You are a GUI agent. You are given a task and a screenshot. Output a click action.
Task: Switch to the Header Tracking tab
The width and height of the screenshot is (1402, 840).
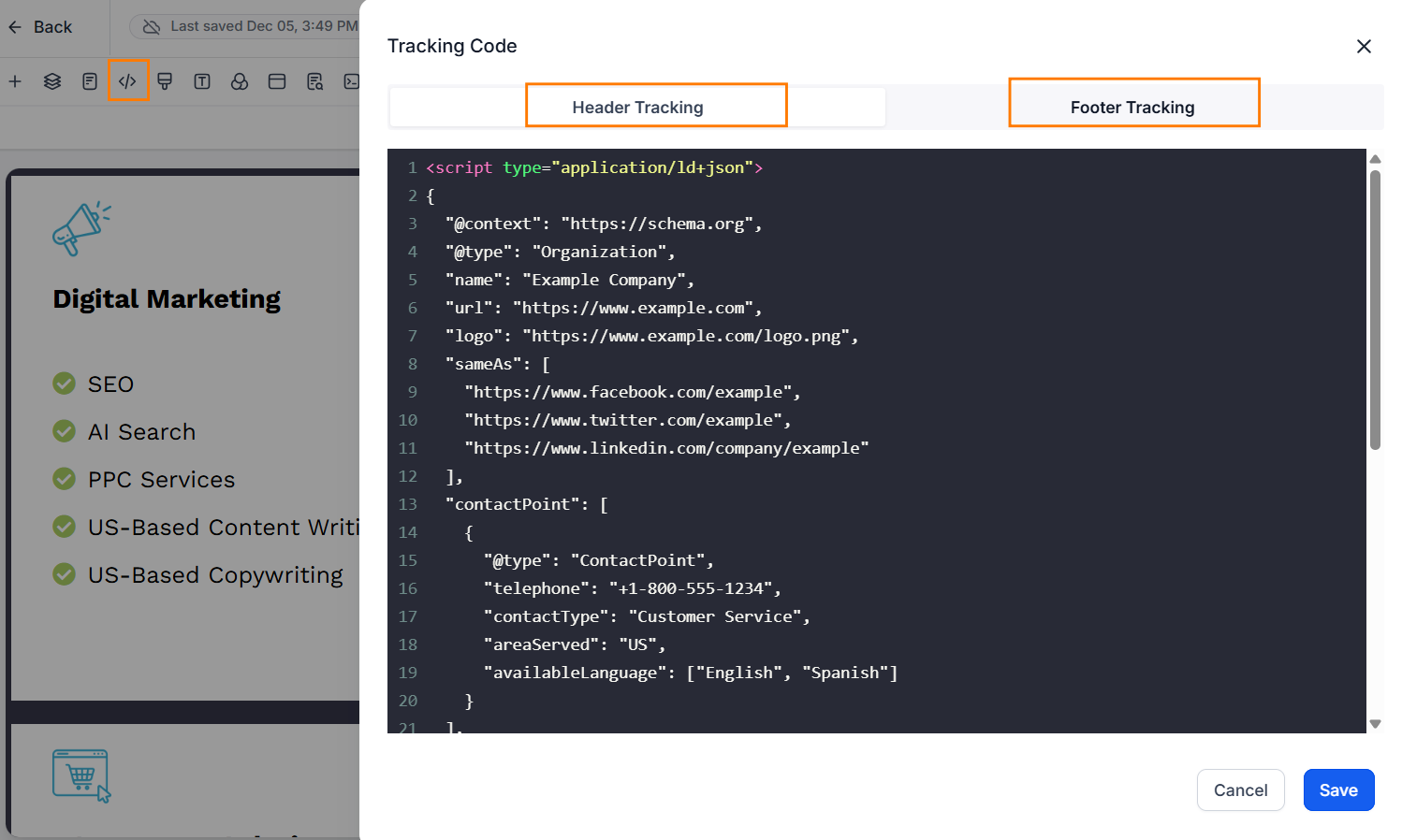pos(655,107)
